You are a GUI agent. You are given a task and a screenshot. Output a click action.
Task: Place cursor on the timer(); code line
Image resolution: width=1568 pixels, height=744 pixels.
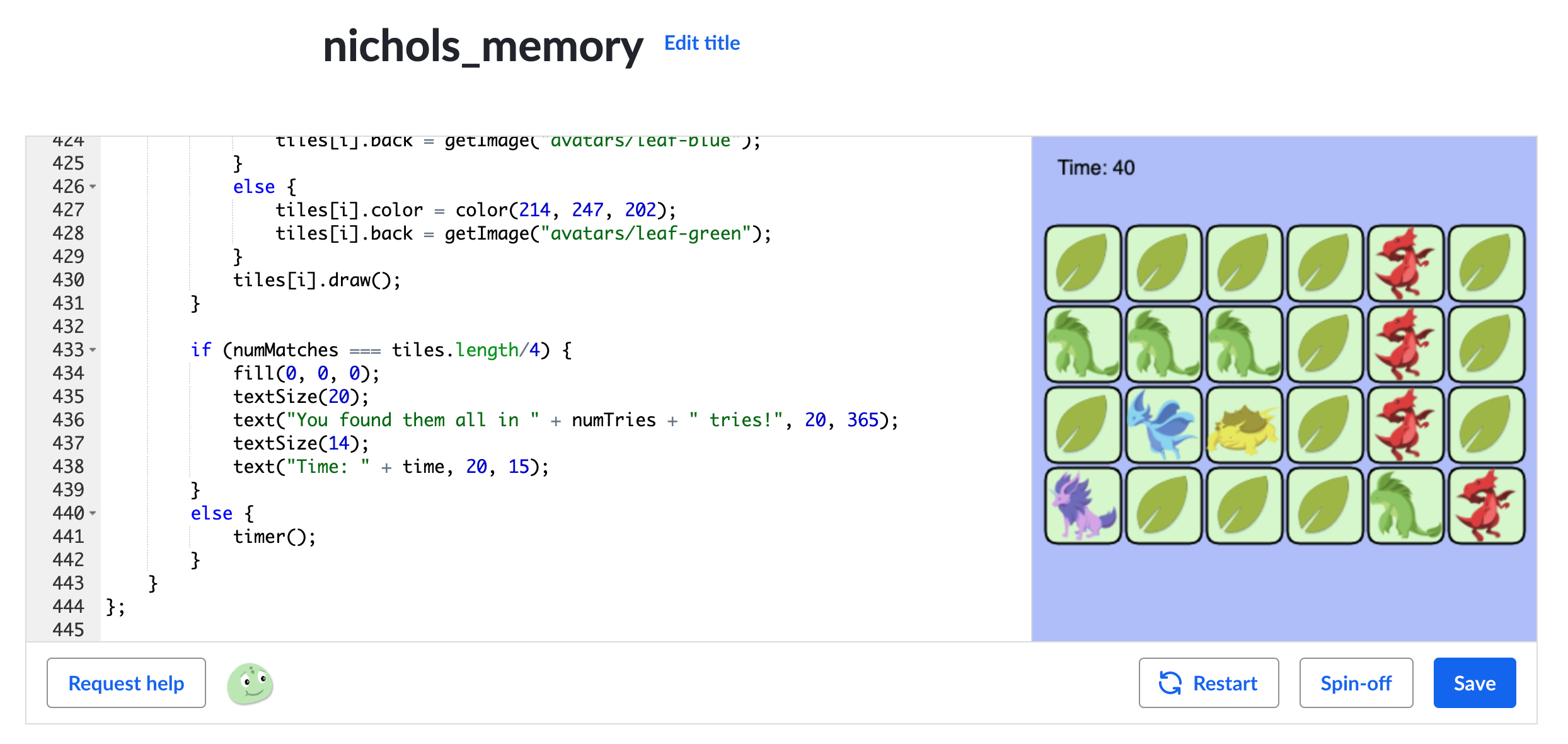274,537
